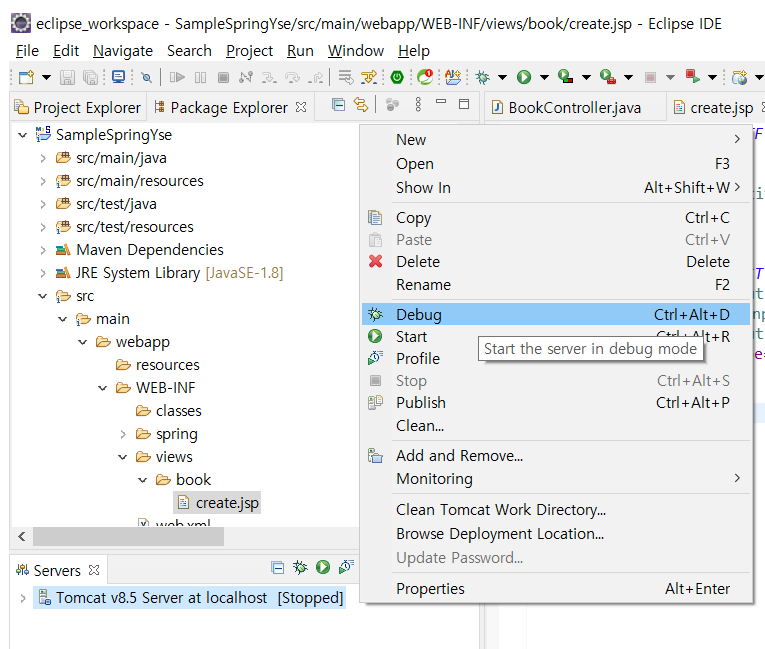Image resolution: width=765 pixels, height=649 pixels.
Task: Expand the Tomcat v8.5 Server node
Action: pyautogui.click(x=22, y=598)
